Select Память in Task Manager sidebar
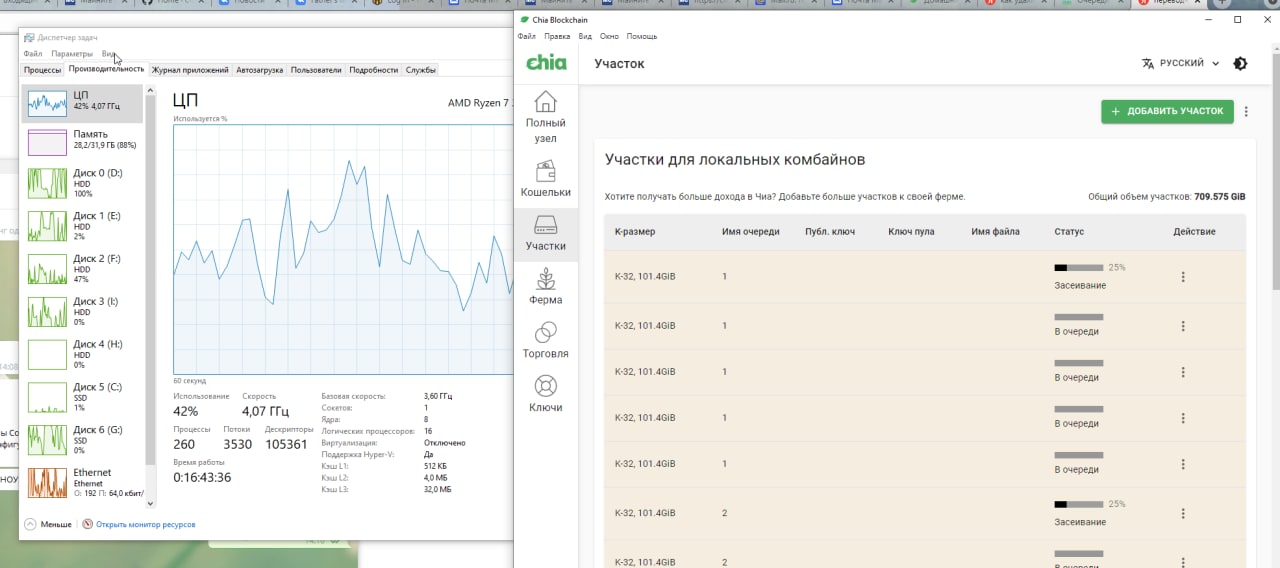1280x568 pixels. pyautogui.click(x=82, y=143)
